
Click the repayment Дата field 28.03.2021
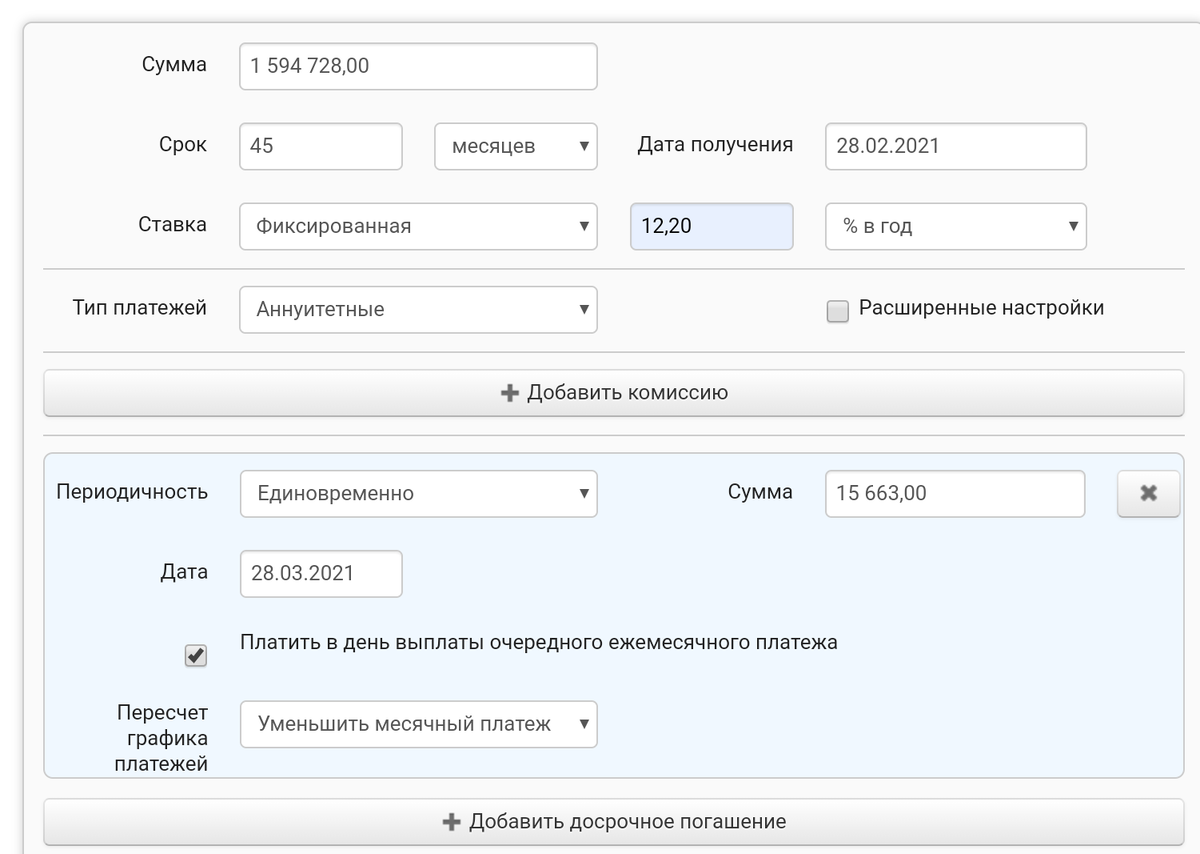320,574
